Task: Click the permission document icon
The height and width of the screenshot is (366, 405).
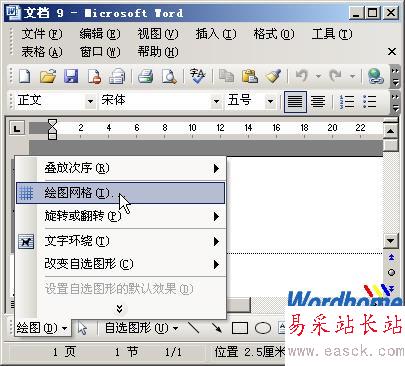Action: coord(94,76)
